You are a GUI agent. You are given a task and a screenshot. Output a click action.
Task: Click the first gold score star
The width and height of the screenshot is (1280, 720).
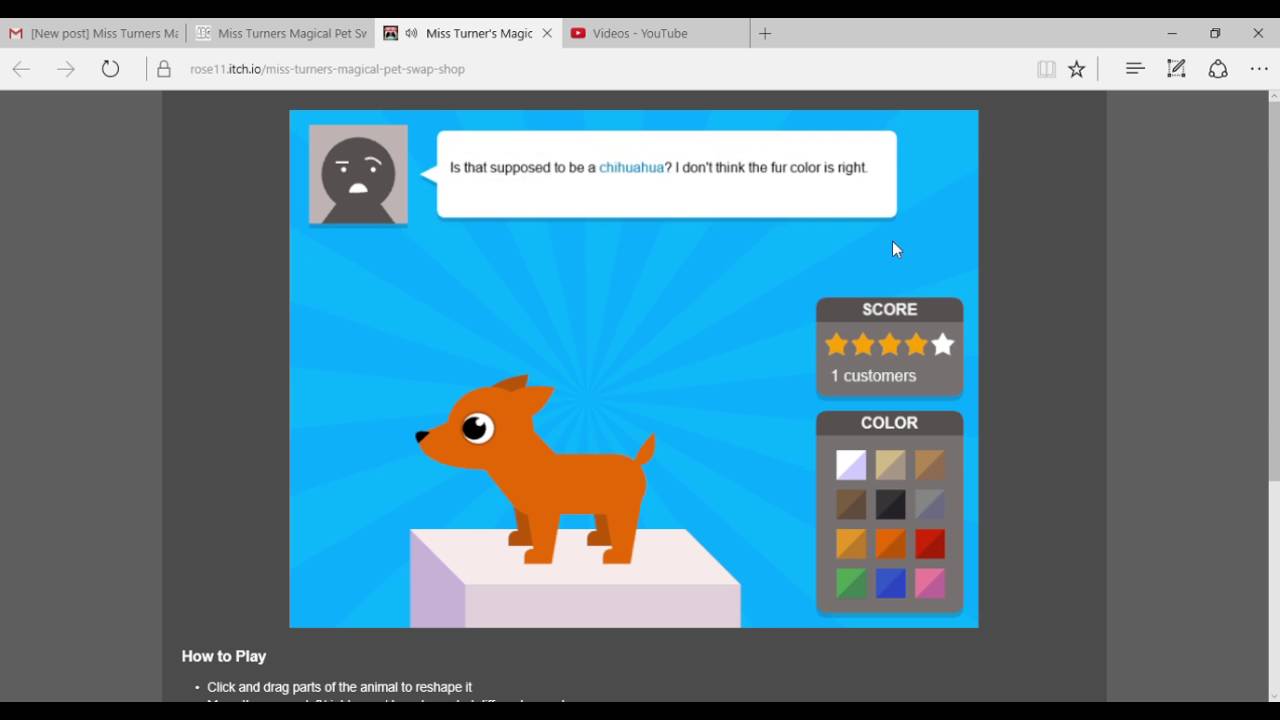836,345
